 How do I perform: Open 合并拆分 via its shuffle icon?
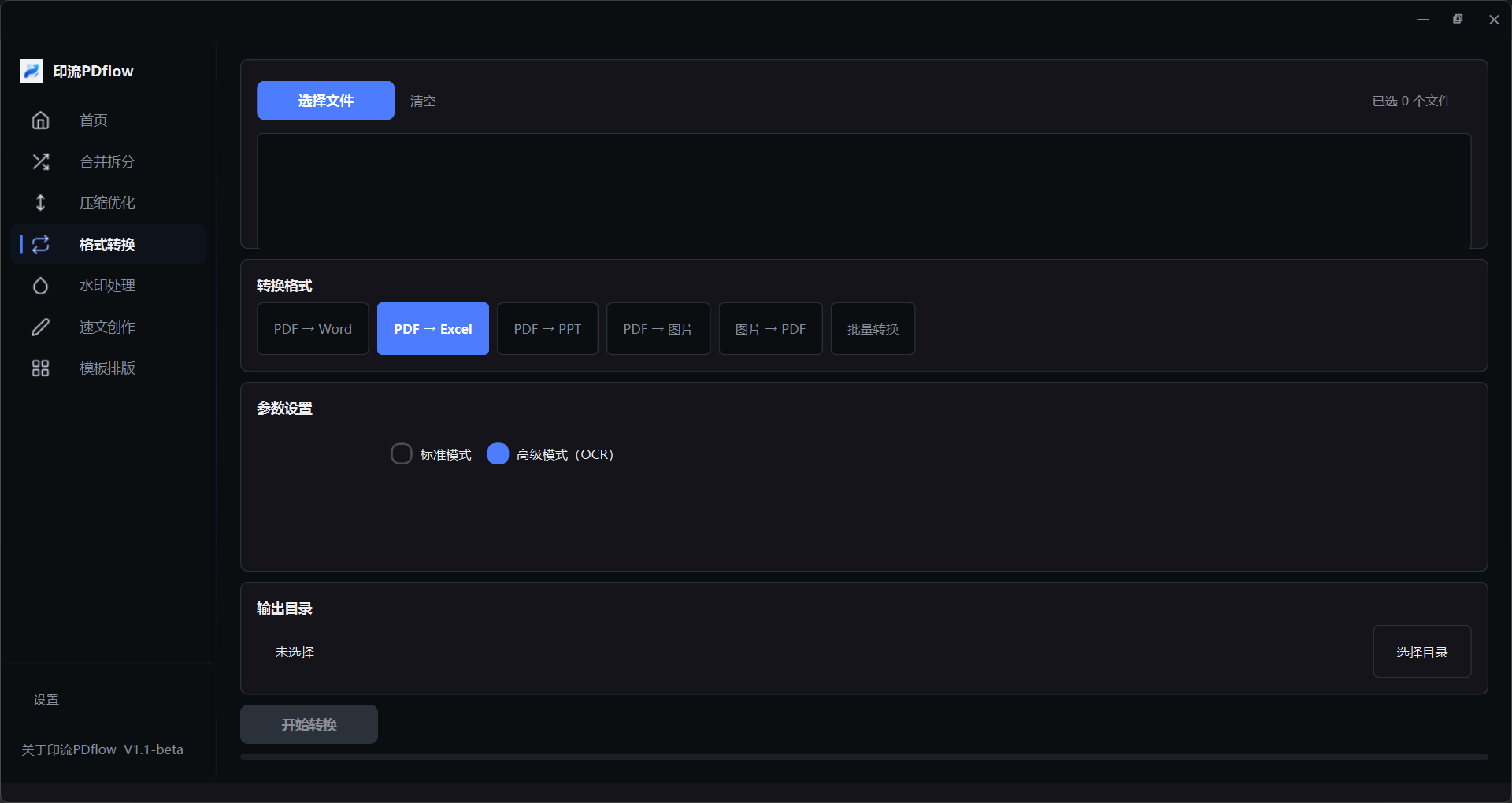40,161
